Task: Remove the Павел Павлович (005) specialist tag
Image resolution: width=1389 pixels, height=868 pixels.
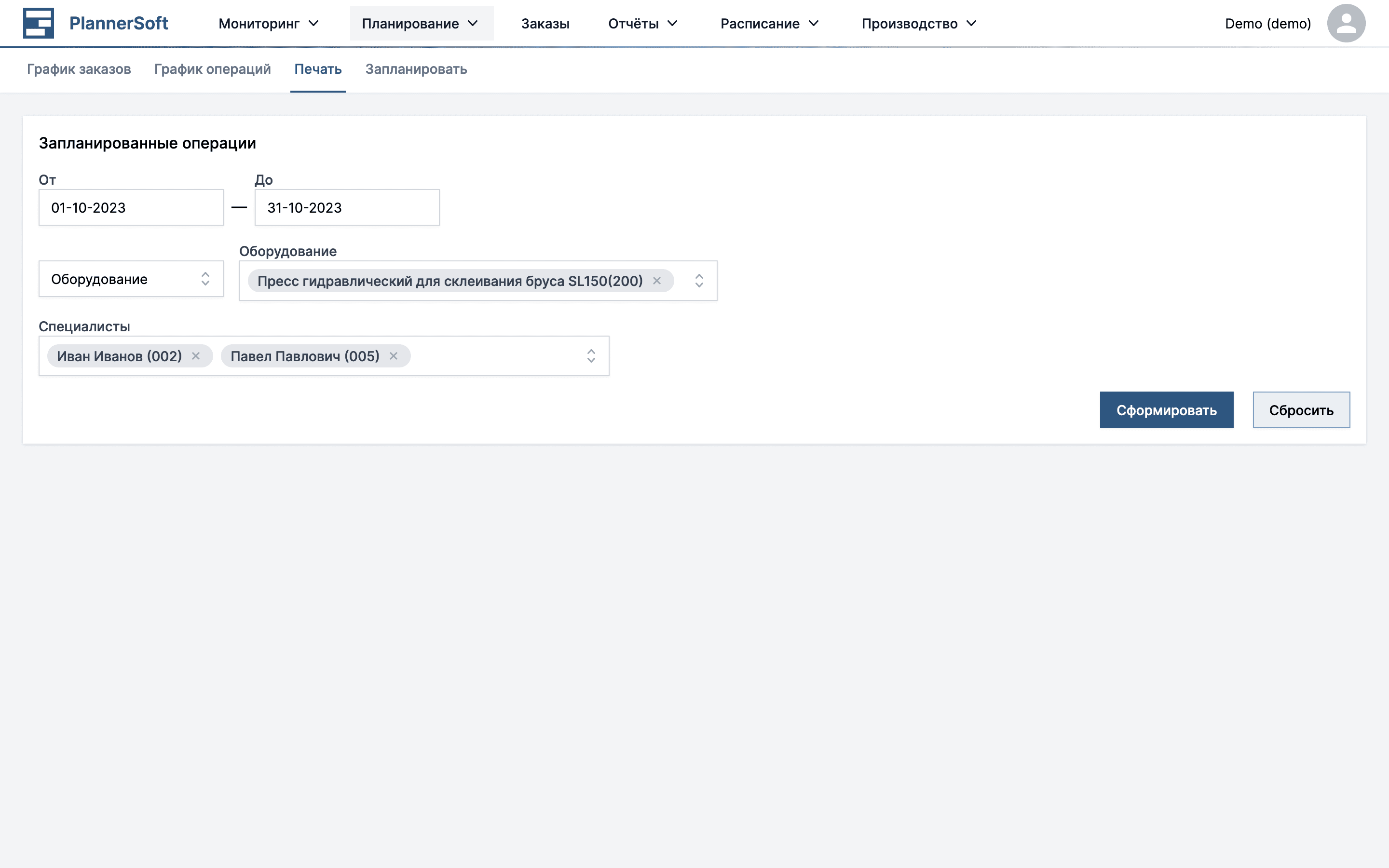Action: 393,356
